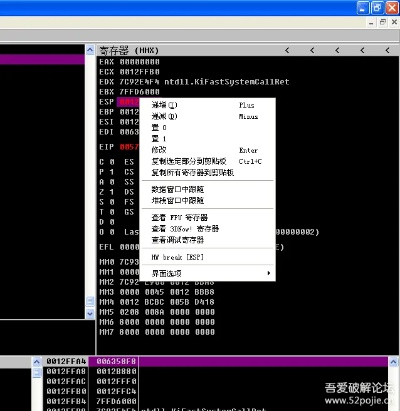The image size is (400, 411).
Task: Select the EBX 7FFD6000 register value
Action: 140,92
